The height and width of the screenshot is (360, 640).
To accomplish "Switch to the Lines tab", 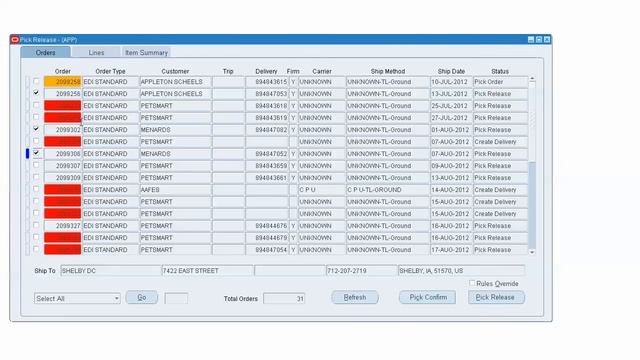I will click(x=96, y=53).
